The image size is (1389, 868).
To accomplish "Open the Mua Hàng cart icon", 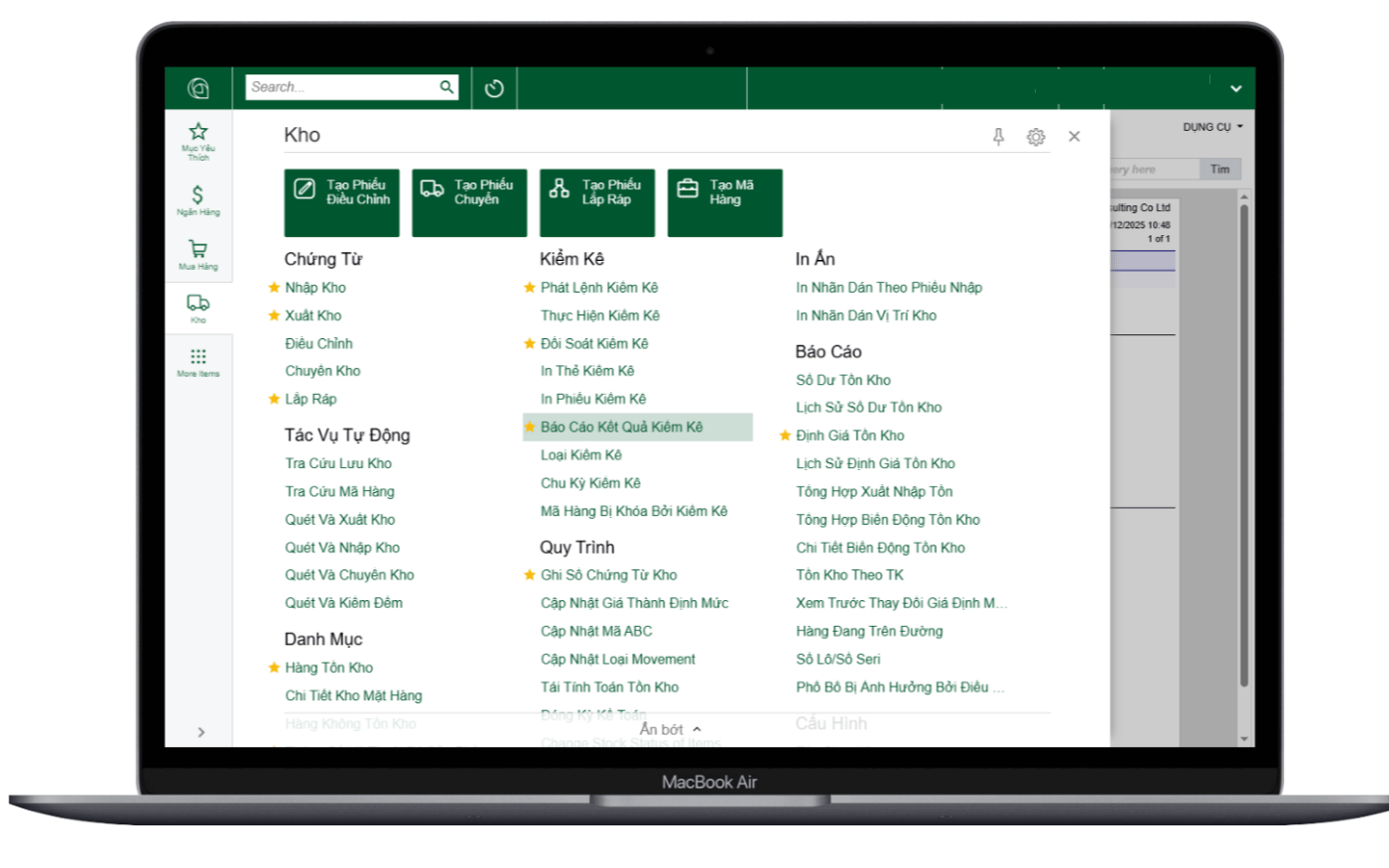I will pyautogui.click(x=198, y=254).
